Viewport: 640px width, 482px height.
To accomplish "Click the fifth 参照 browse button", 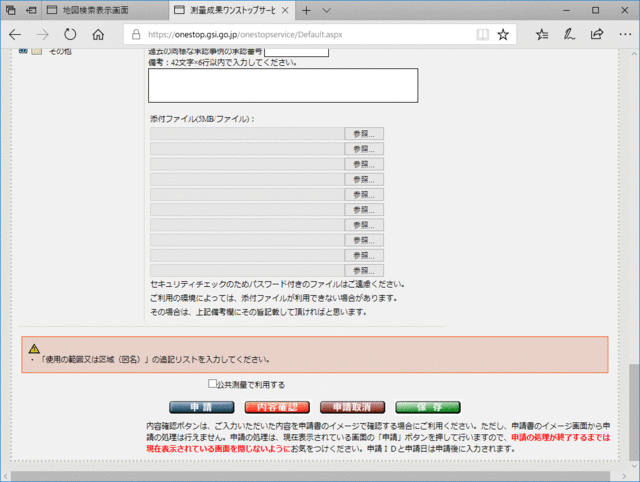I will coord(364,195).
